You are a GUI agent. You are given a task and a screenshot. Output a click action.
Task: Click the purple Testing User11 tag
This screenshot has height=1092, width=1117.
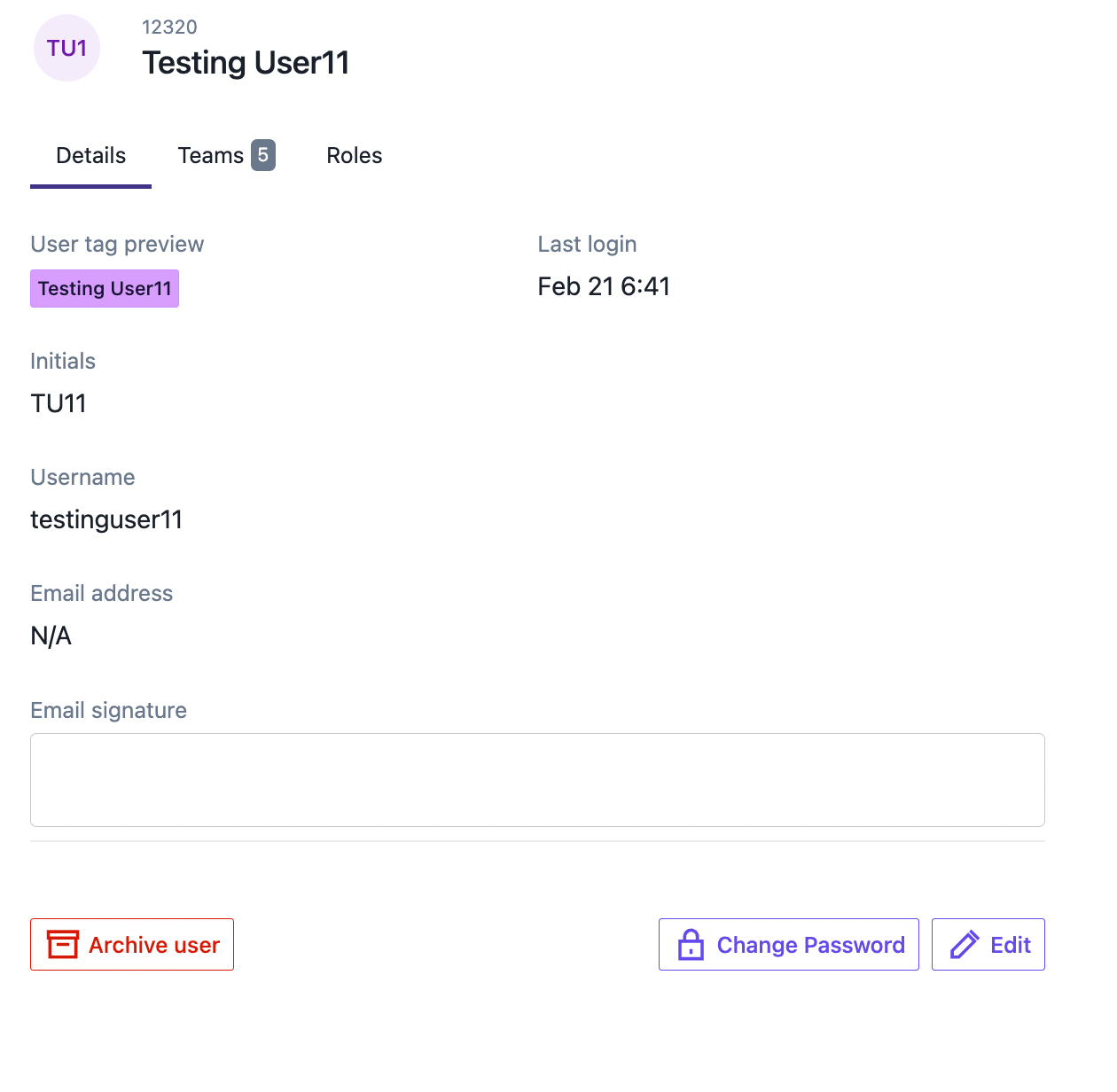click(105, 289)
